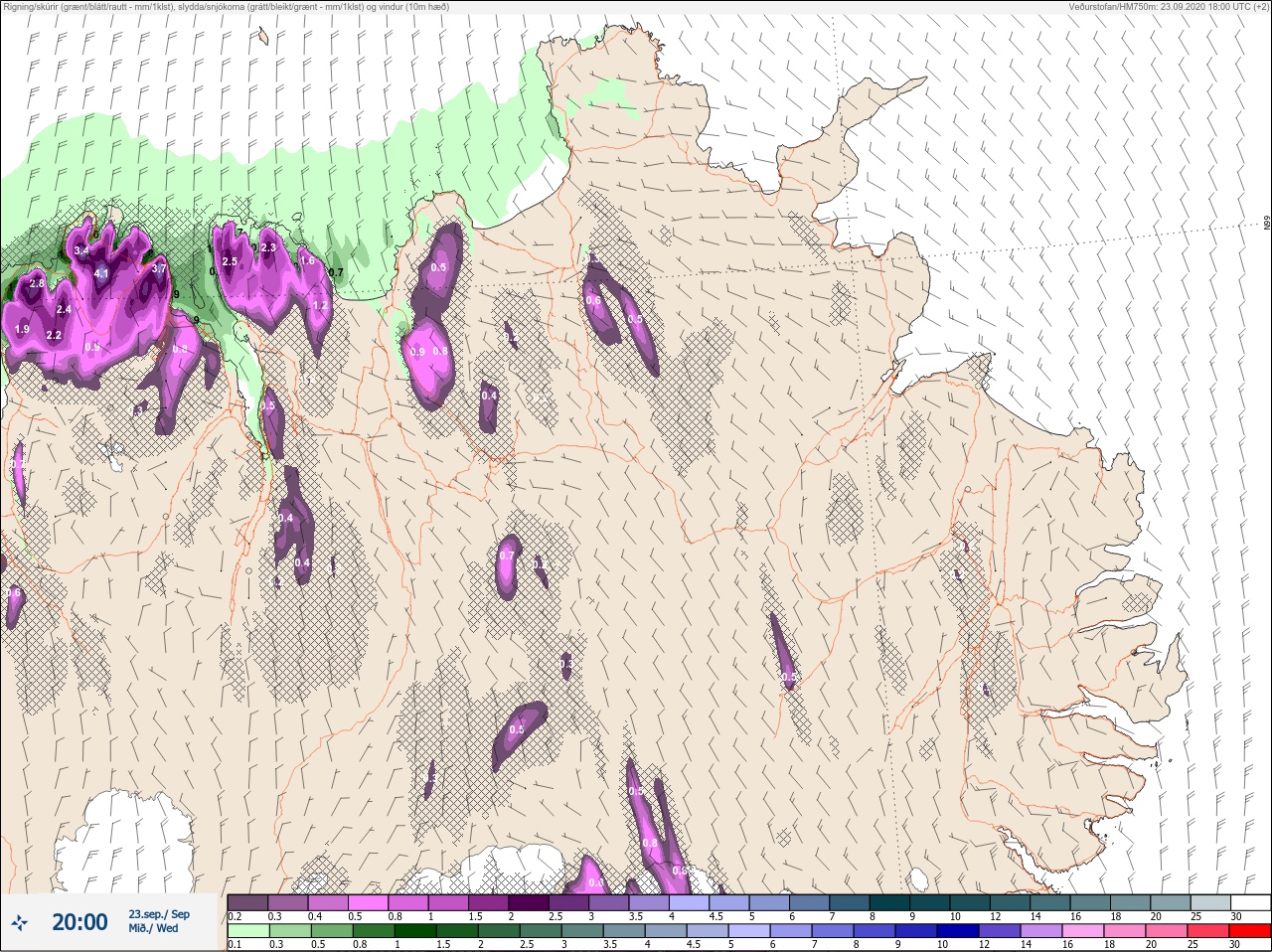Click the map title starting with Rigning/skúrir
This screenshot has height=952, width=1272.
tap(226, 7)
